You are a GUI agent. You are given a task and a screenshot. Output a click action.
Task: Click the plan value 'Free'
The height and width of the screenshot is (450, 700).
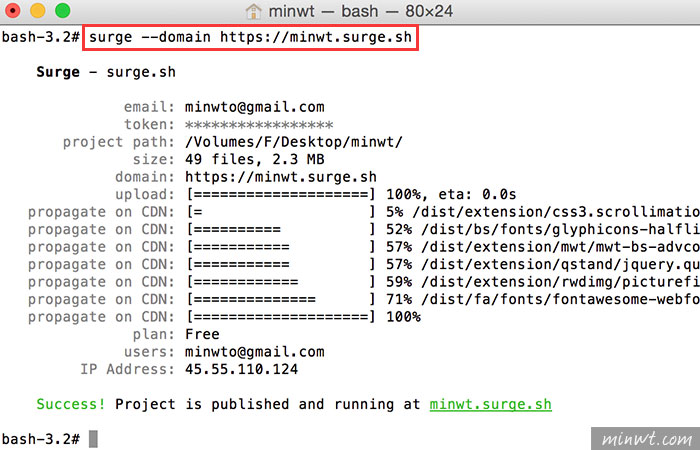pyautogui.click(x=202, y=334)
